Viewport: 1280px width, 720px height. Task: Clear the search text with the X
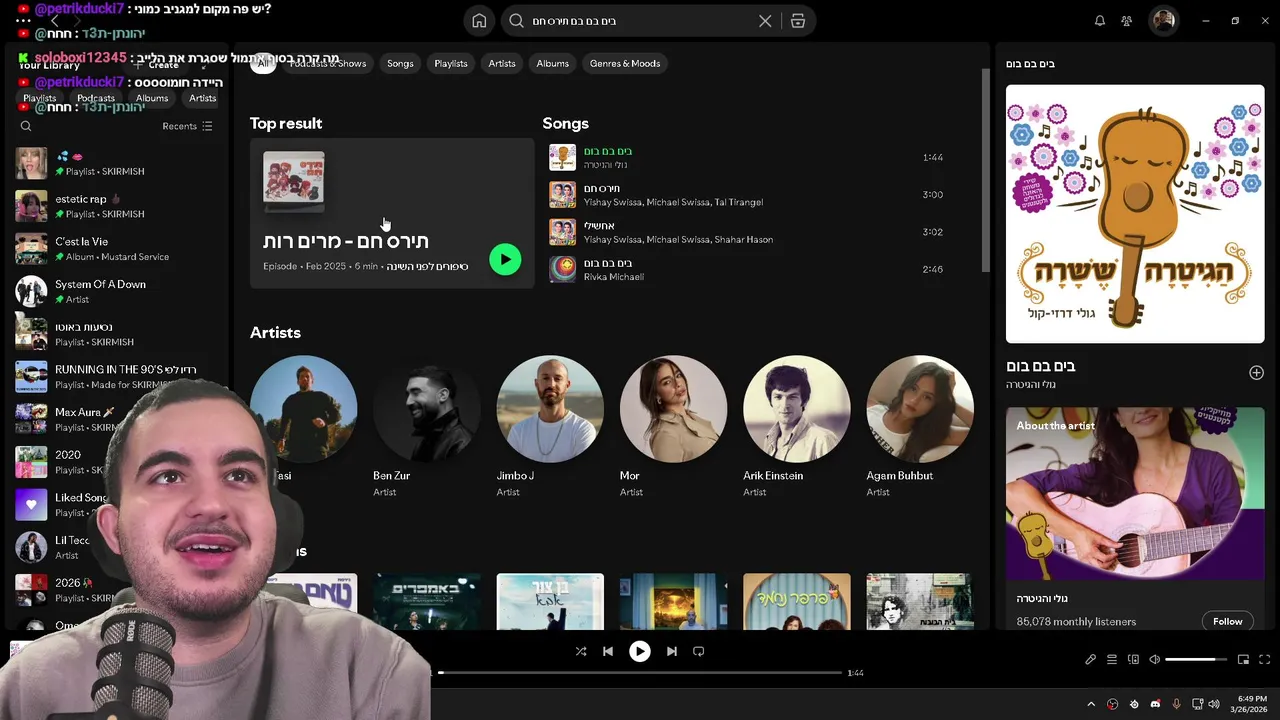(x=765, y=21)
